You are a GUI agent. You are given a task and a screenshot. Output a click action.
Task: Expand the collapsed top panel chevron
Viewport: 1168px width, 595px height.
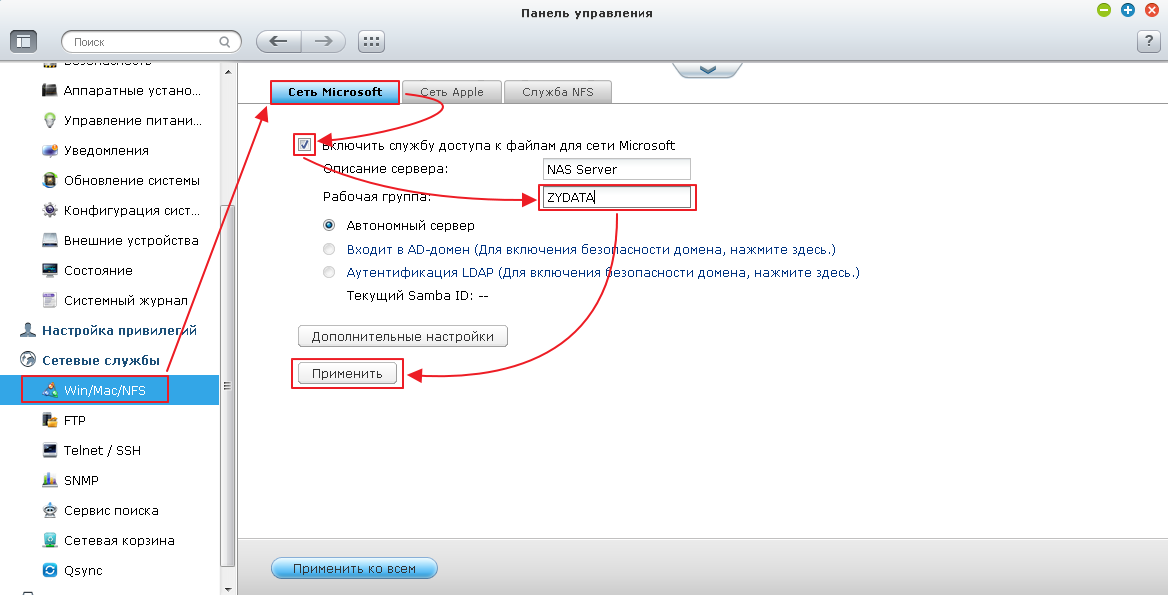708,69
